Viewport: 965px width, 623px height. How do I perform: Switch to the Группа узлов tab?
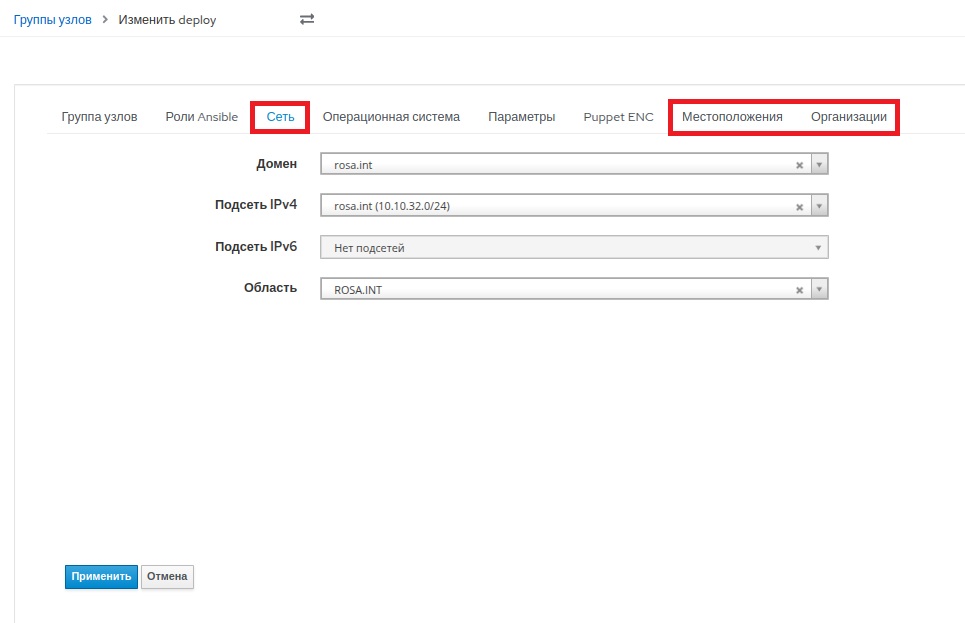99,117
